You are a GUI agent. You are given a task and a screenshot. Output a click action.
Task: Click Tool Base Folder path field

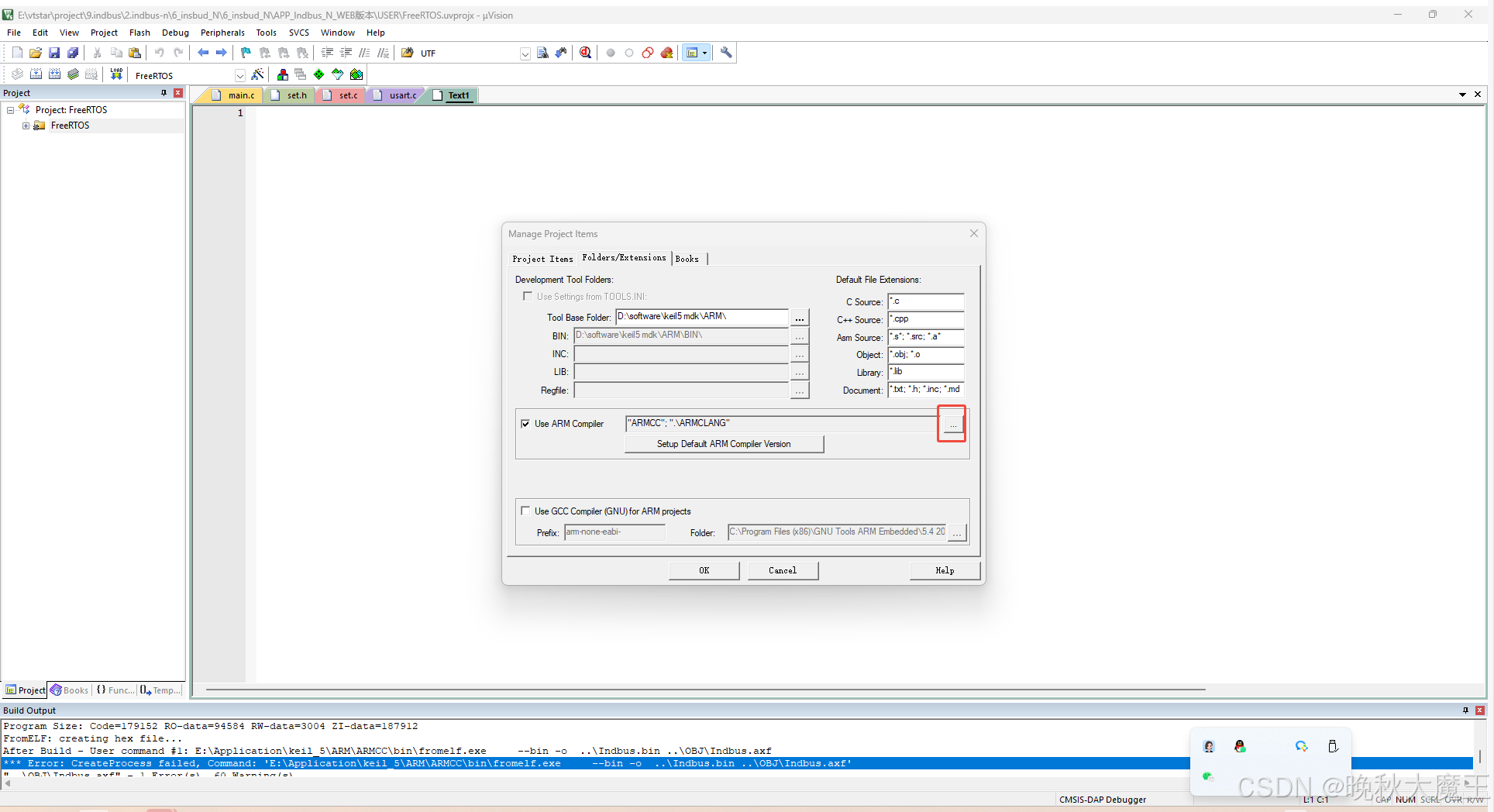click(702, 317)
